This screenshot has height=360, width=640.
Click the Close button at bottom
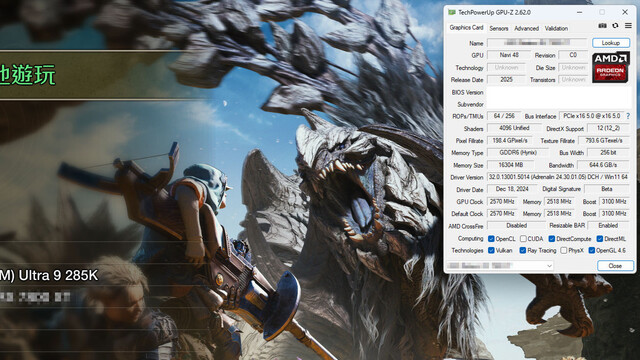pyautogui.click(x=615, y=266)
